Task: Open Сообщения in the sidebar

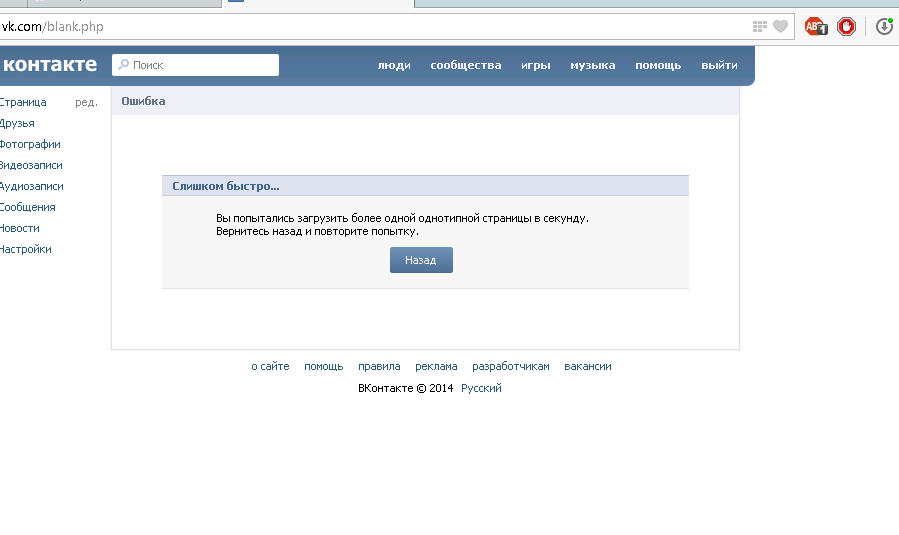Action: 28,207
